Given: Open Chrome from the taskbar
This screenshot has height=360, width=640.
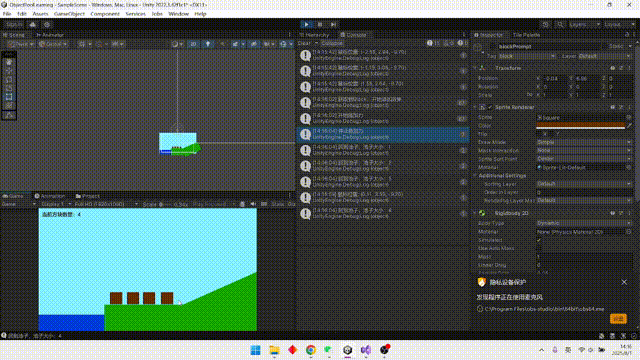Looking at the screenshot, I should pyautogui.click(x=311, y=350).
